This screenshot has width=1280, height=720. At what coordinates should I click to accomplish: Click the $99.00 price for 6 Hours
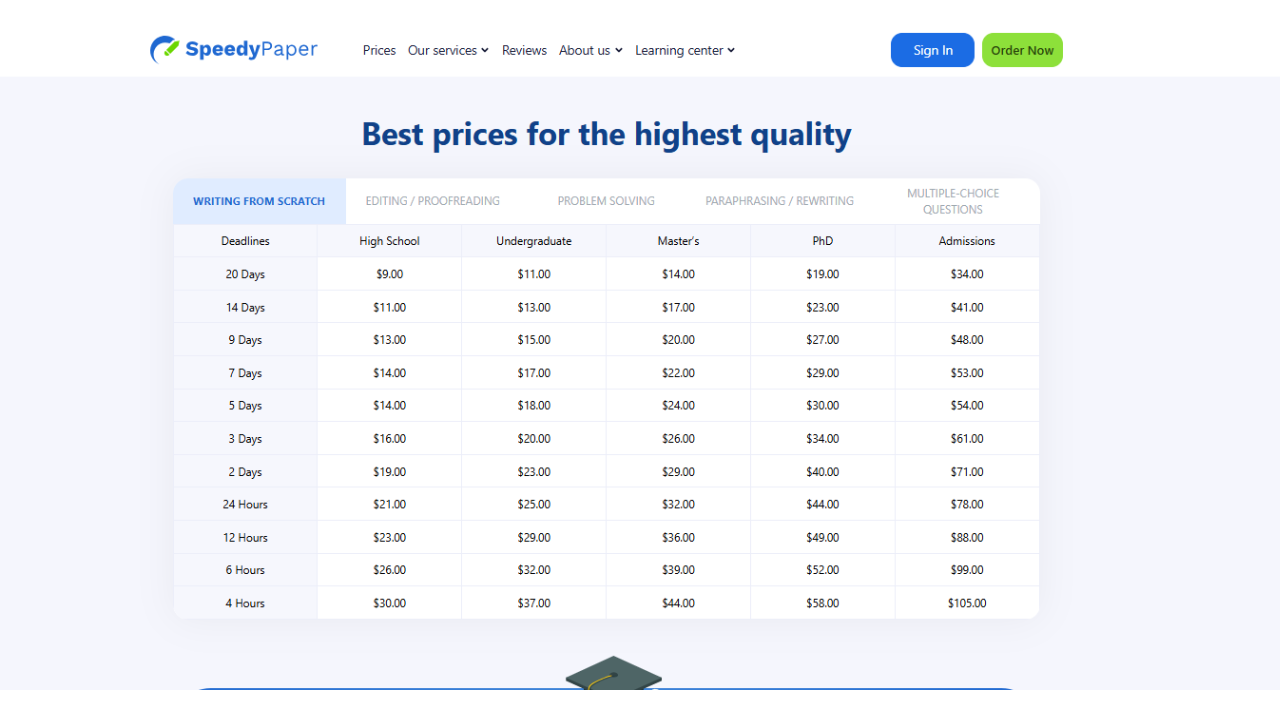pyautogui.click(x=967, y=570)
